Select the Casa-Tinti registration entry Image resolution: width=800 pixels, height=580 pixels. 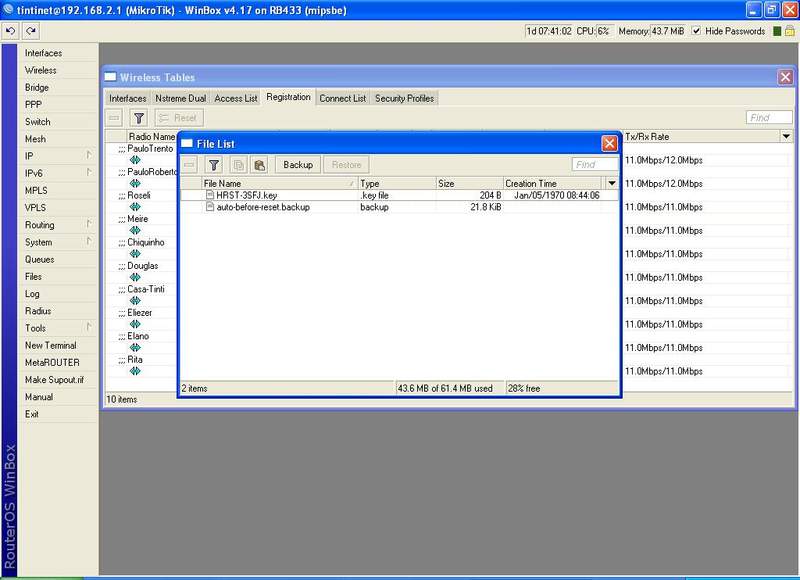pos(146,289)
